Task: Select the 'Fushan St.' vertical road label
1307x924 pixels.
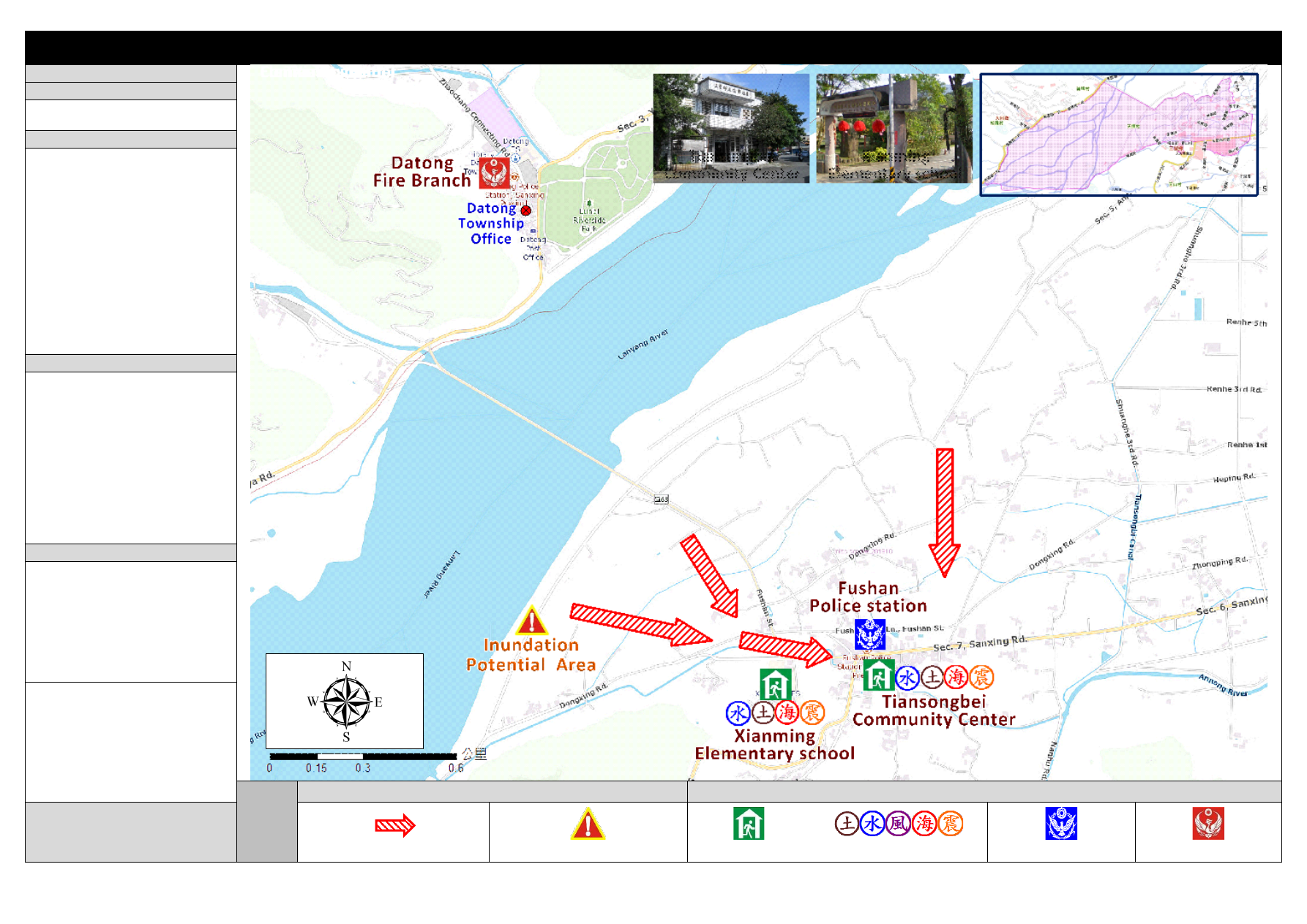Action: point(765,610)
